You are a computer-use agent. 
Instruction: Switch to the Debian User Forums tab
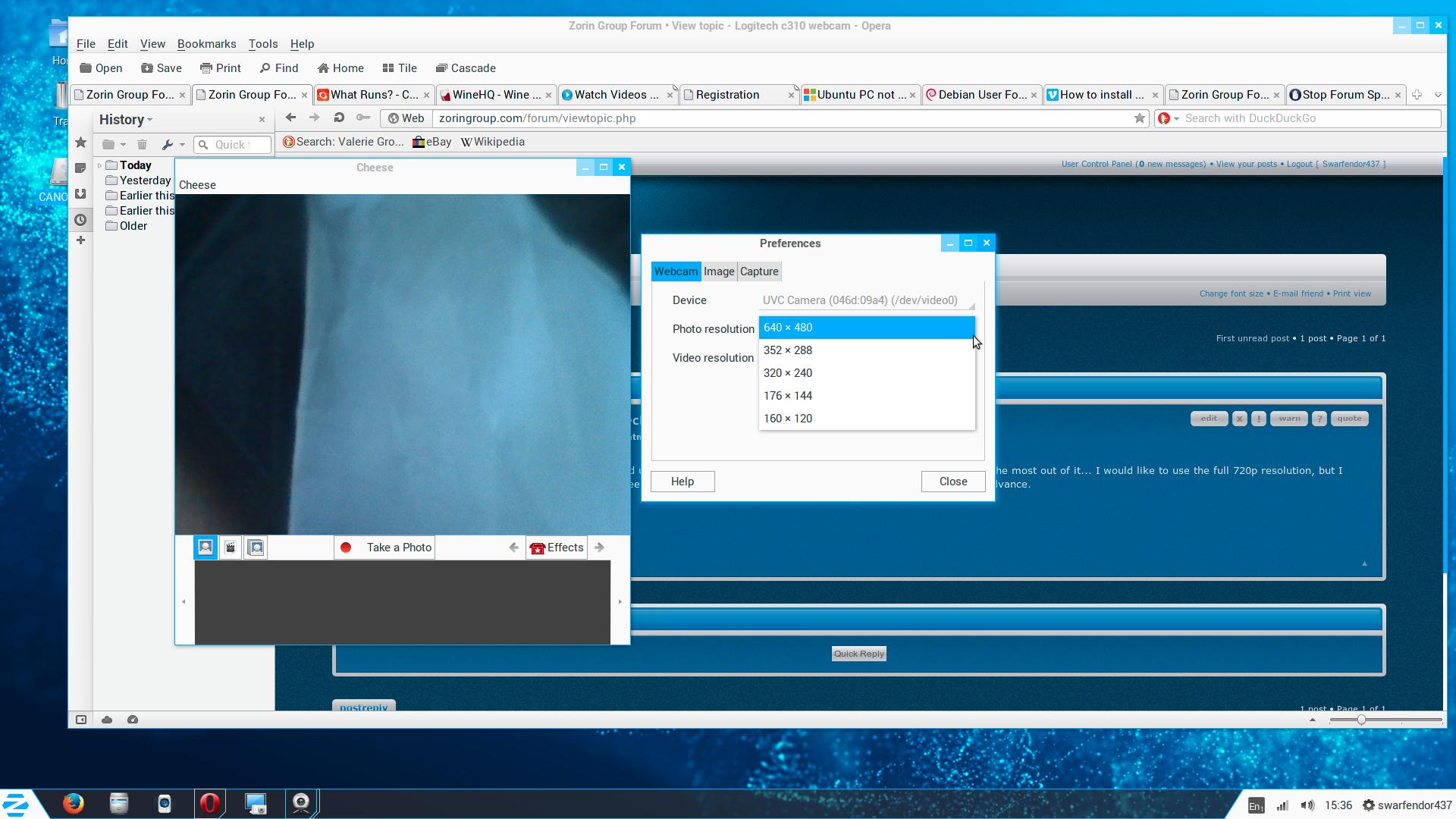coord(981,95)
